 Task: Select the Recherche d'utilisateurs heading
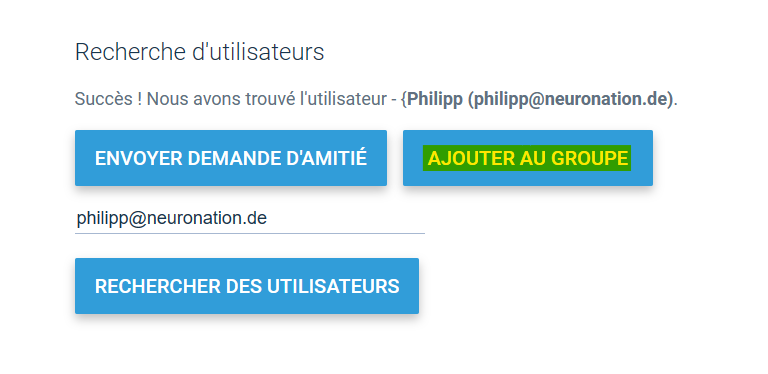click(x=199, y=52)
